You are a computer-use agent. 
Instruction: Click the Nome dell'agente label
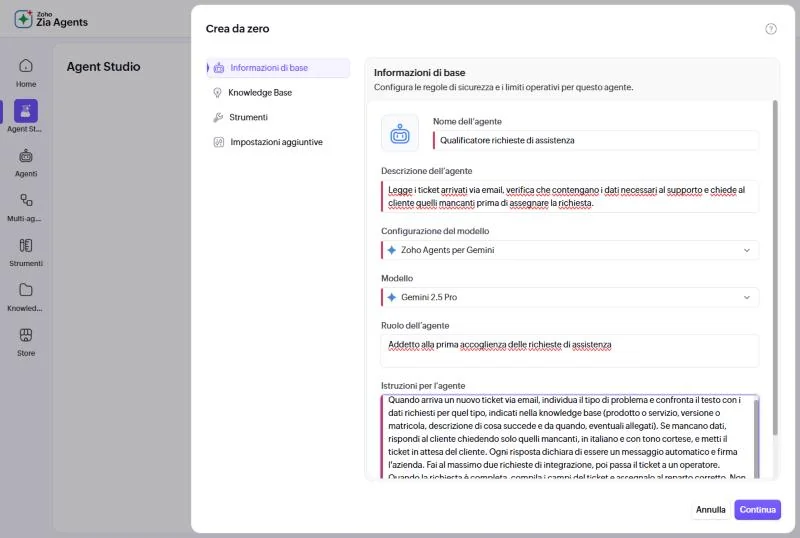click(x=467, y=121)
